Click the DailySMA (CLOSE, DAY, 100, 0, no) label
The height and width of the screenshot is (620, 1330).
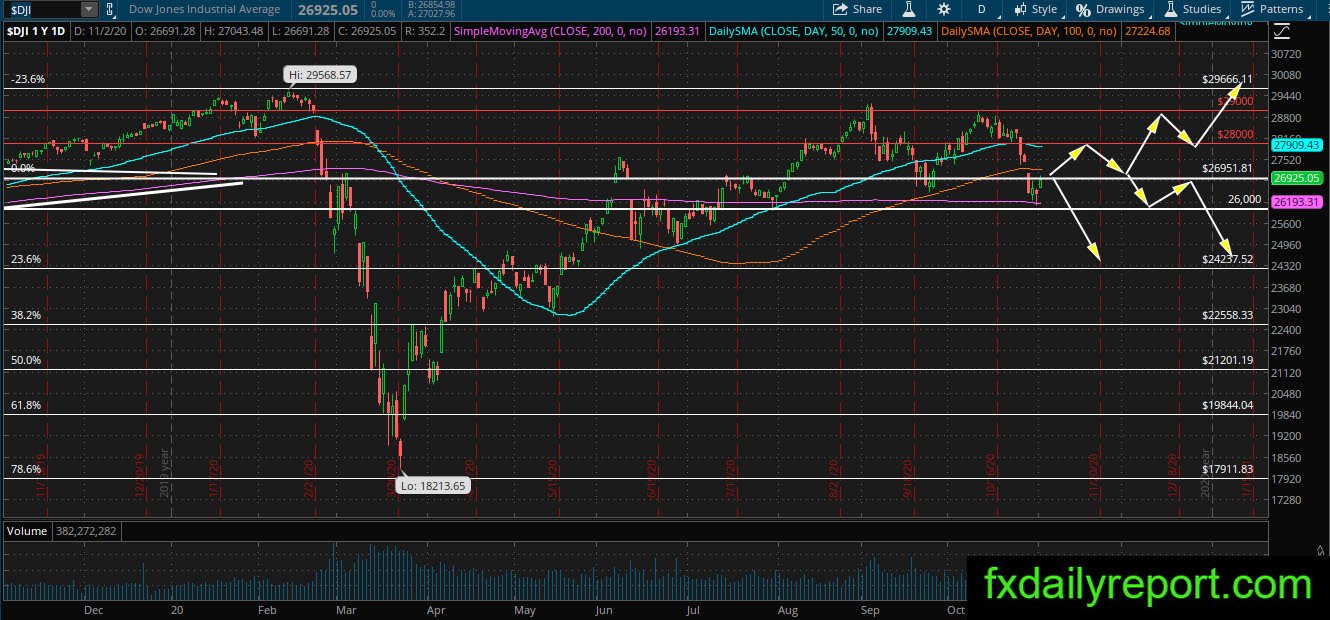pyautogui.click(x=1030, y=32)
